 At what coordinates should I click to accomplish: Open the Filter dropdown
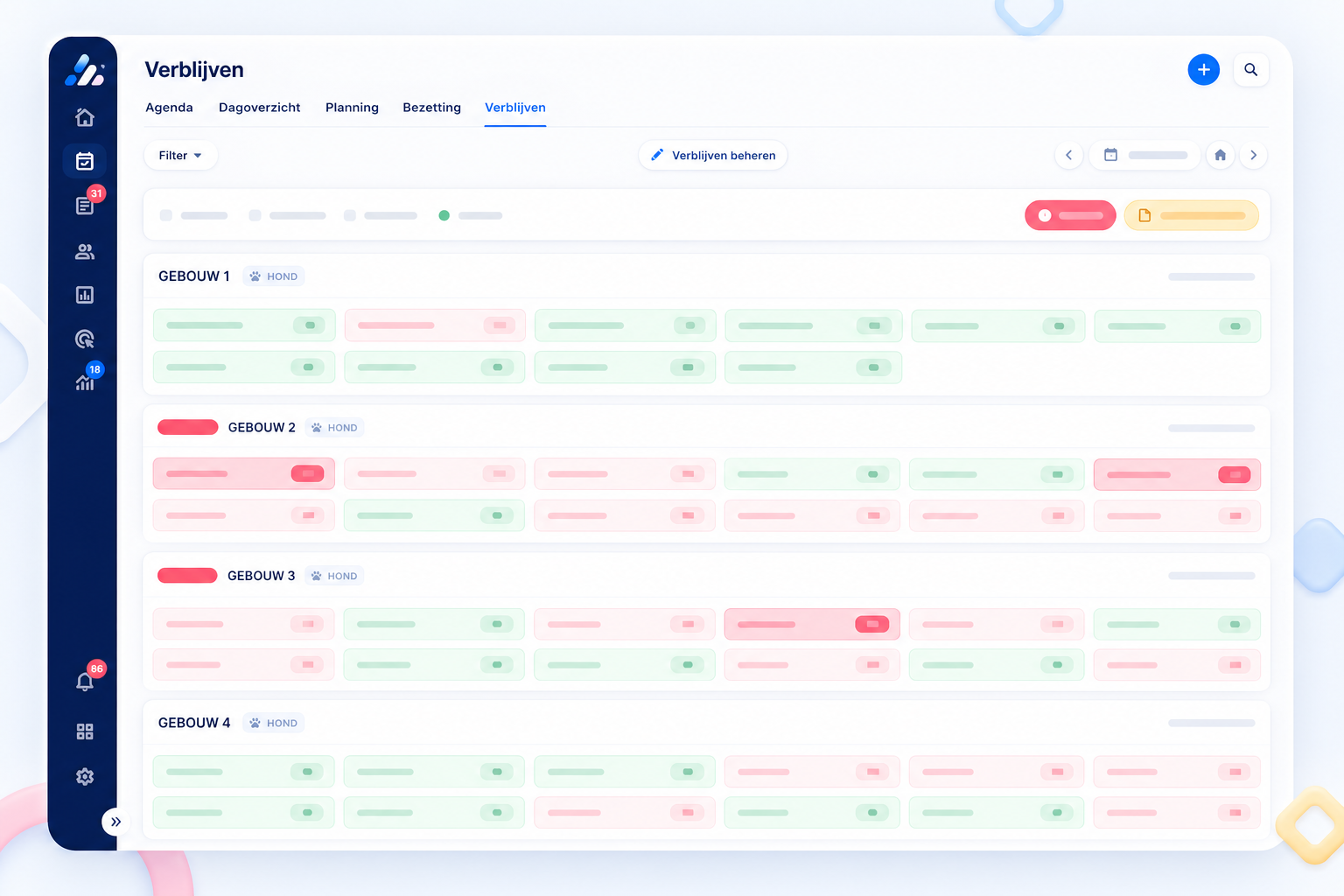coord(180,156)
